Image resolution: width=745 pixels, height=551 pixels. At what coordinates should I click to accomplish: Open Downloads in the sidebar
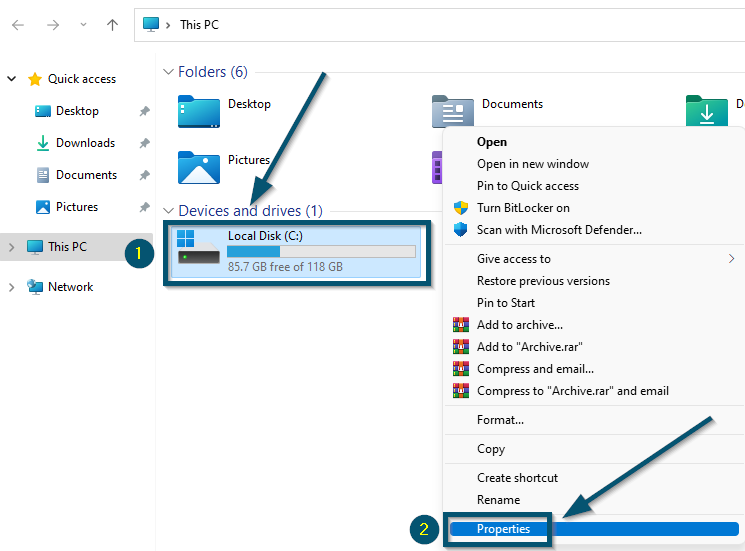85,142
